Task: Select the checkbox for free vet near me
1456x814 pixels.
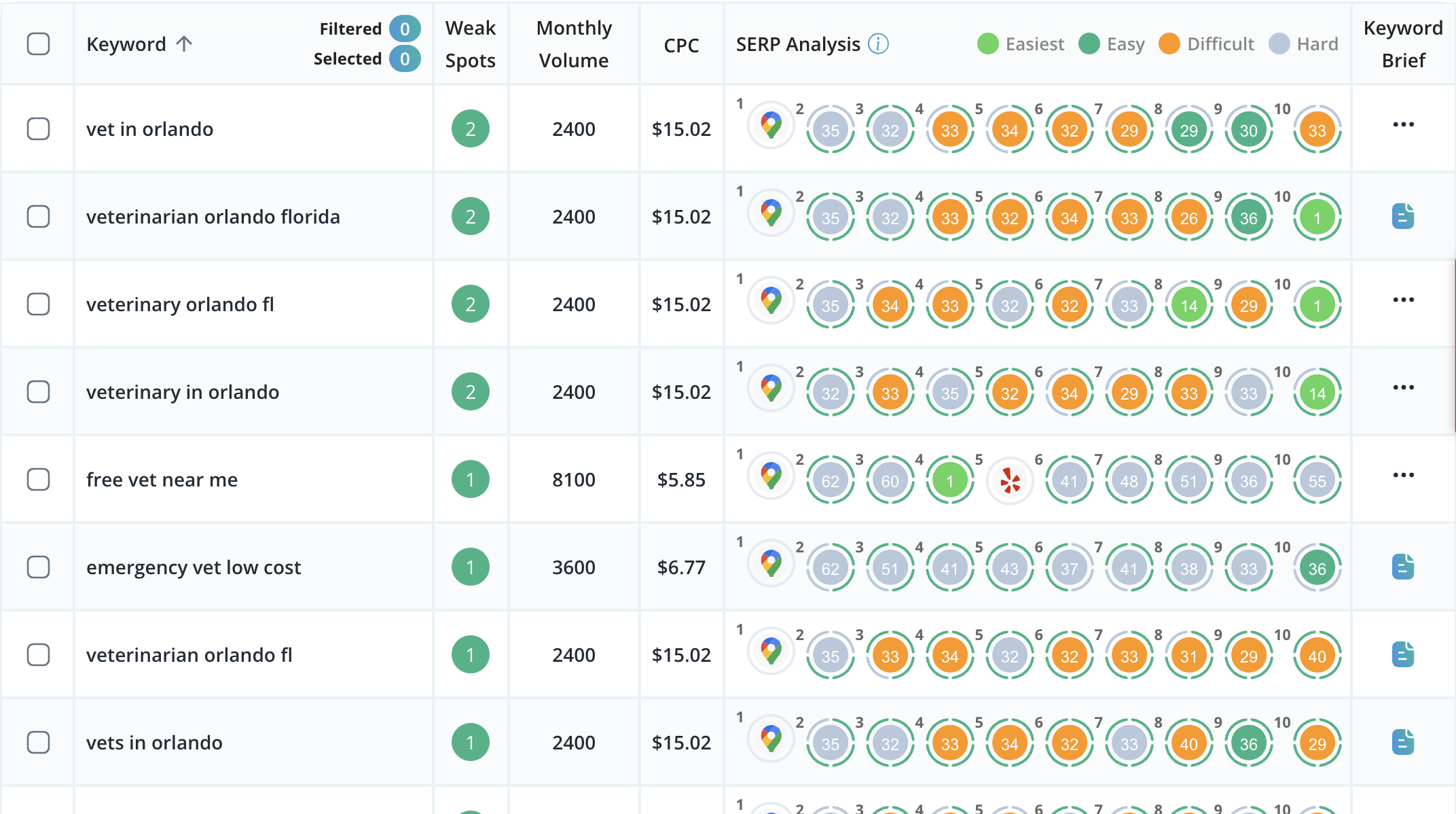Action: pos(38,479)
